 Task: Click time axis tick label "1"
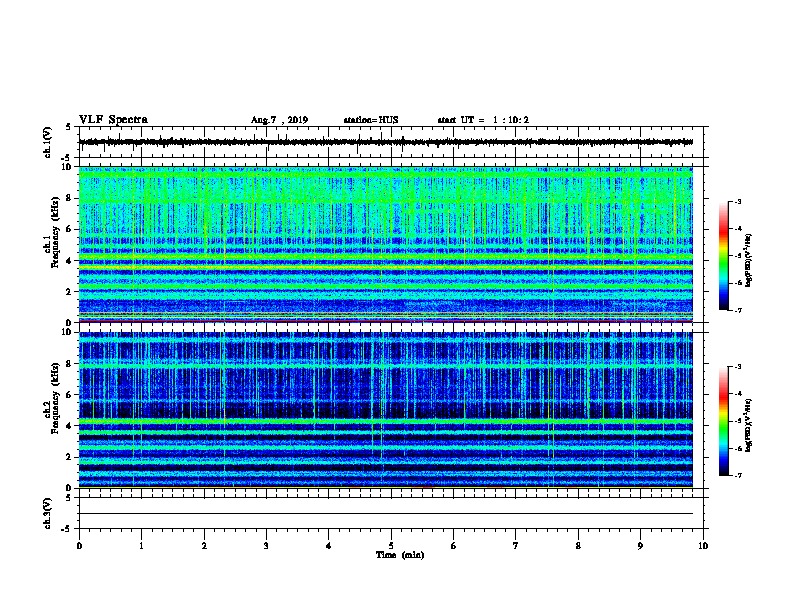click(141, 546)
